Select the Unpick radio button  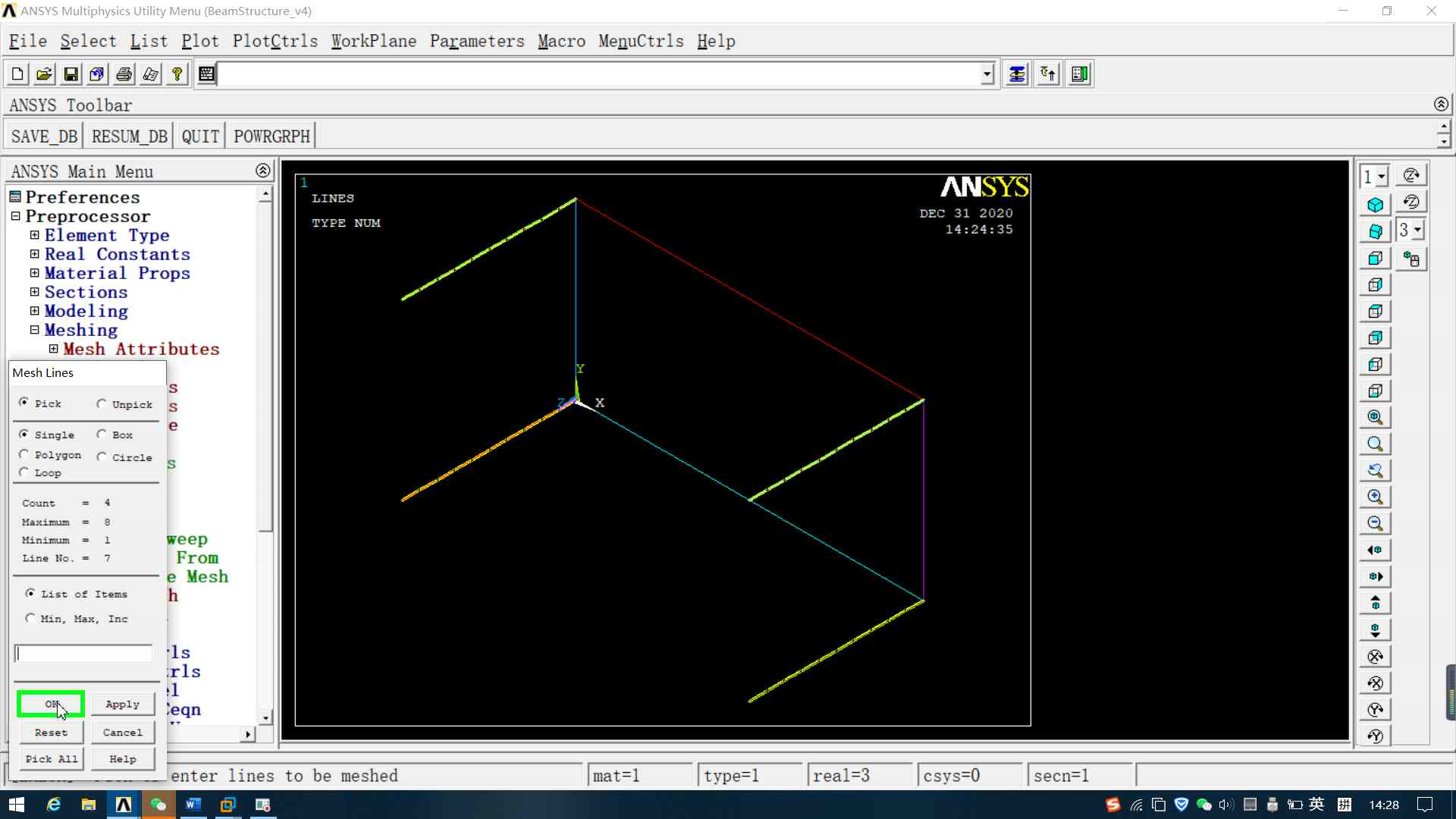(102, 404)
